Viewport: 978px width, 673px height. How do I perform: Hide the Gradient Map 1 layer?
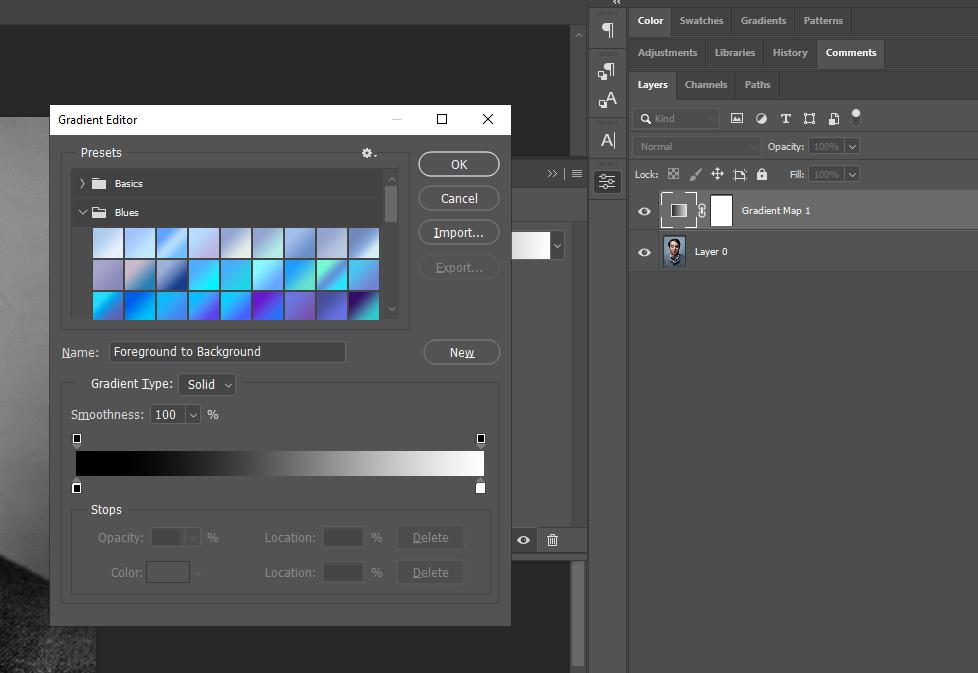(644, 211)
